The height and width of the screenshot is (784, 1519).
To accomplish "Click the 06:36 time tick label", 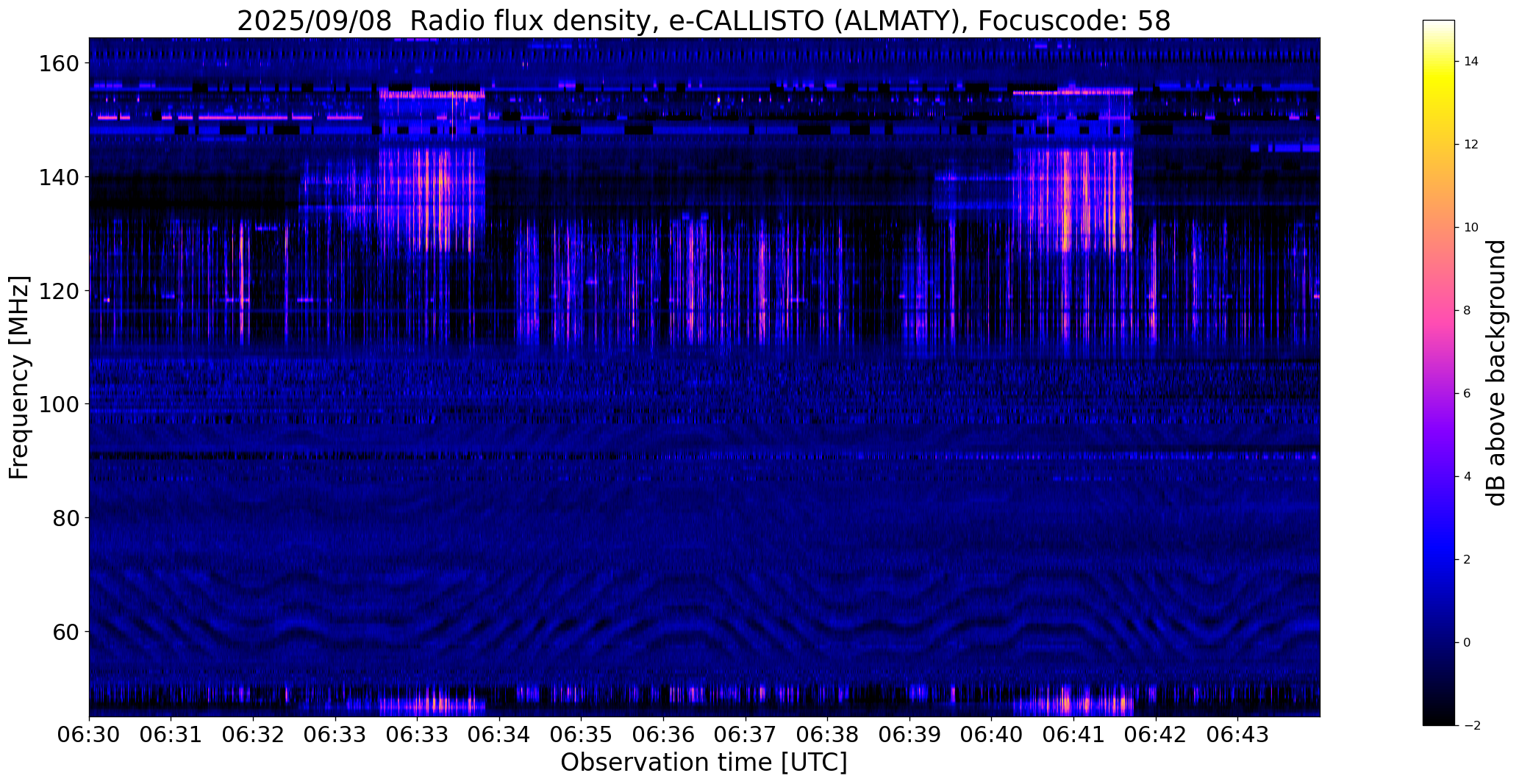I will tap(663, 735).
